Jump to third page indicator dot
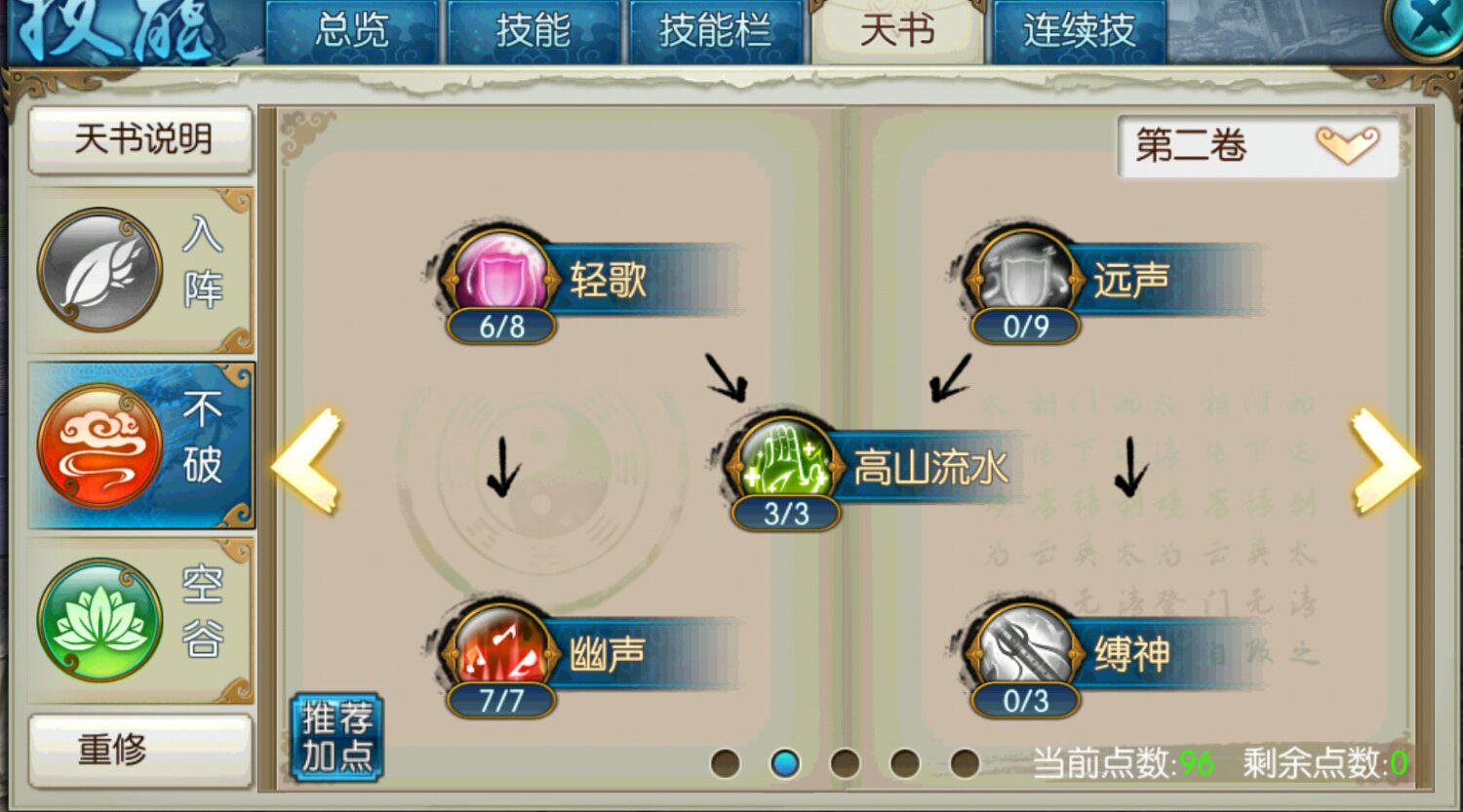Image resolution: width=1463 pixels, height=812 pixels. [845, 762]
